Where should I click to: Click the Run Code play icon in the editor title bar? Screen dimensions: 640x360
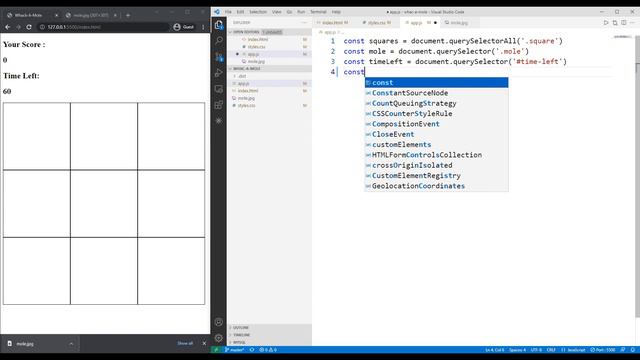606,23
